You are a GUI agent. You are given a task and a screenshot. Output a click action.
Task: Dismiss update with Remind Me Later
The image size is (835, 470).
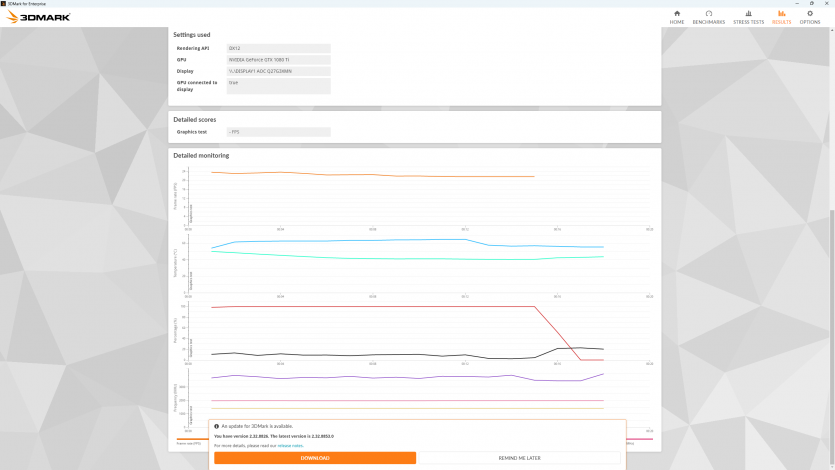tap(520, 458)
